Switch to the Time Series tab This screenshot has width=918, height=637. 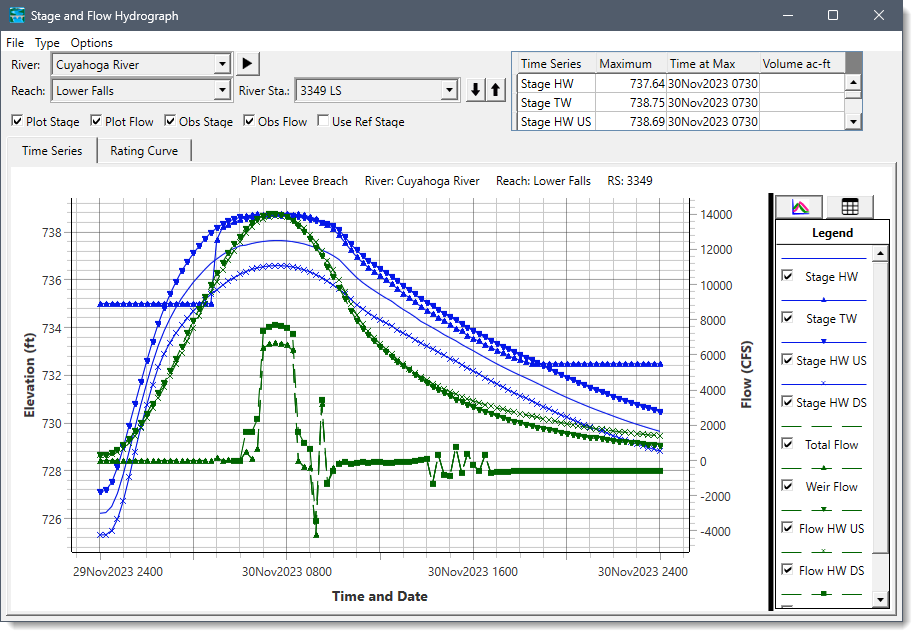click(x=52, y=150)
